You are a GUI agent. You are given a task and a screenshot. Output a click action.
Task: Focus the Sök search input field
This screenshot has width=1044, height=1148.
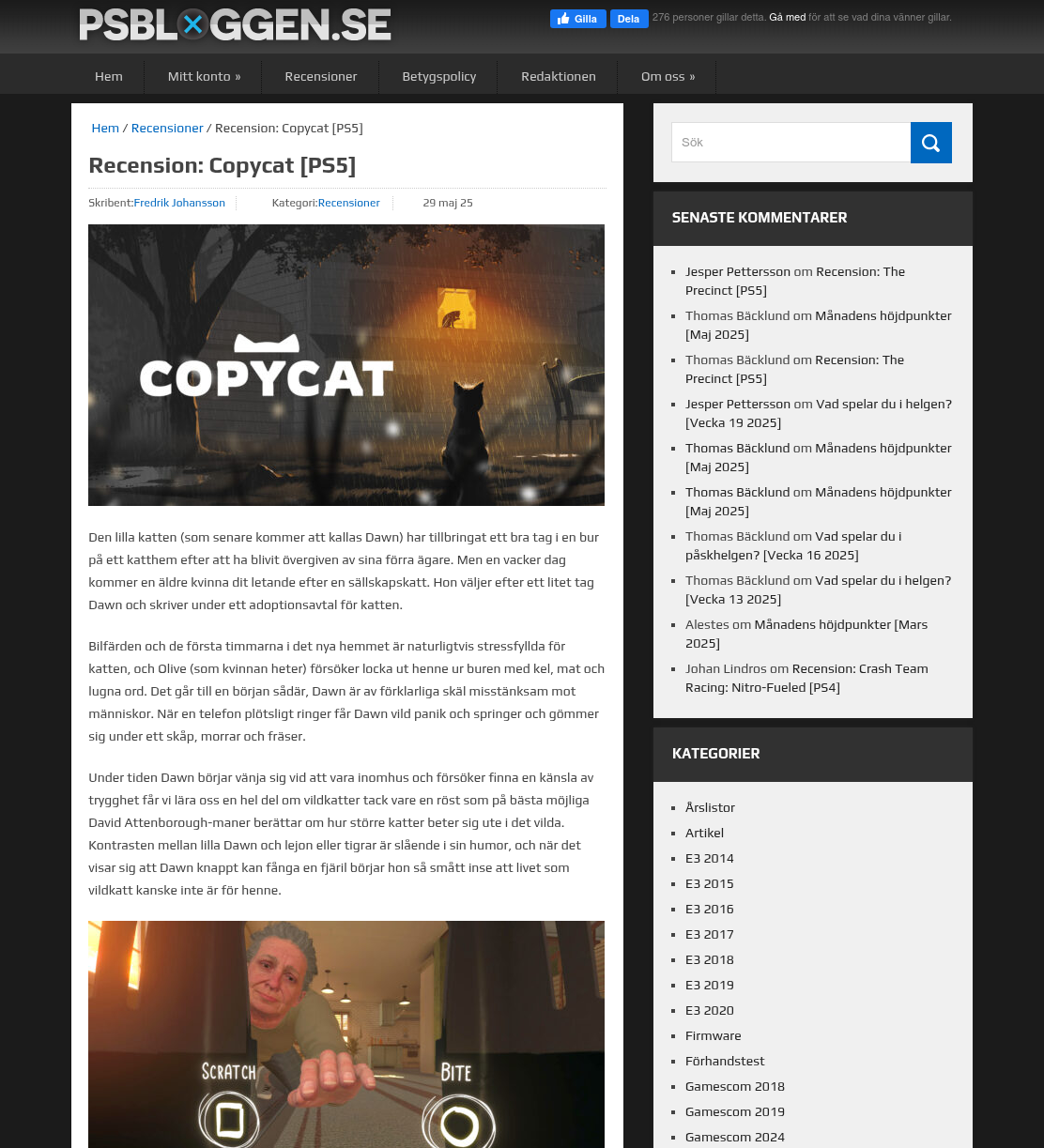[791, 143]
